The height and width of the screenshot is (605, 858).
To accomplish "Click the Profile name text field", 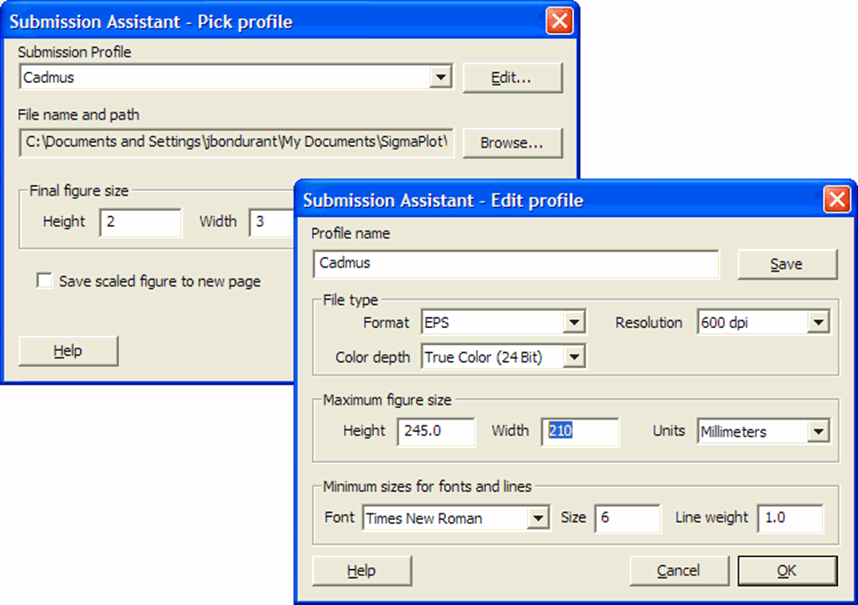I will point(515,264).
